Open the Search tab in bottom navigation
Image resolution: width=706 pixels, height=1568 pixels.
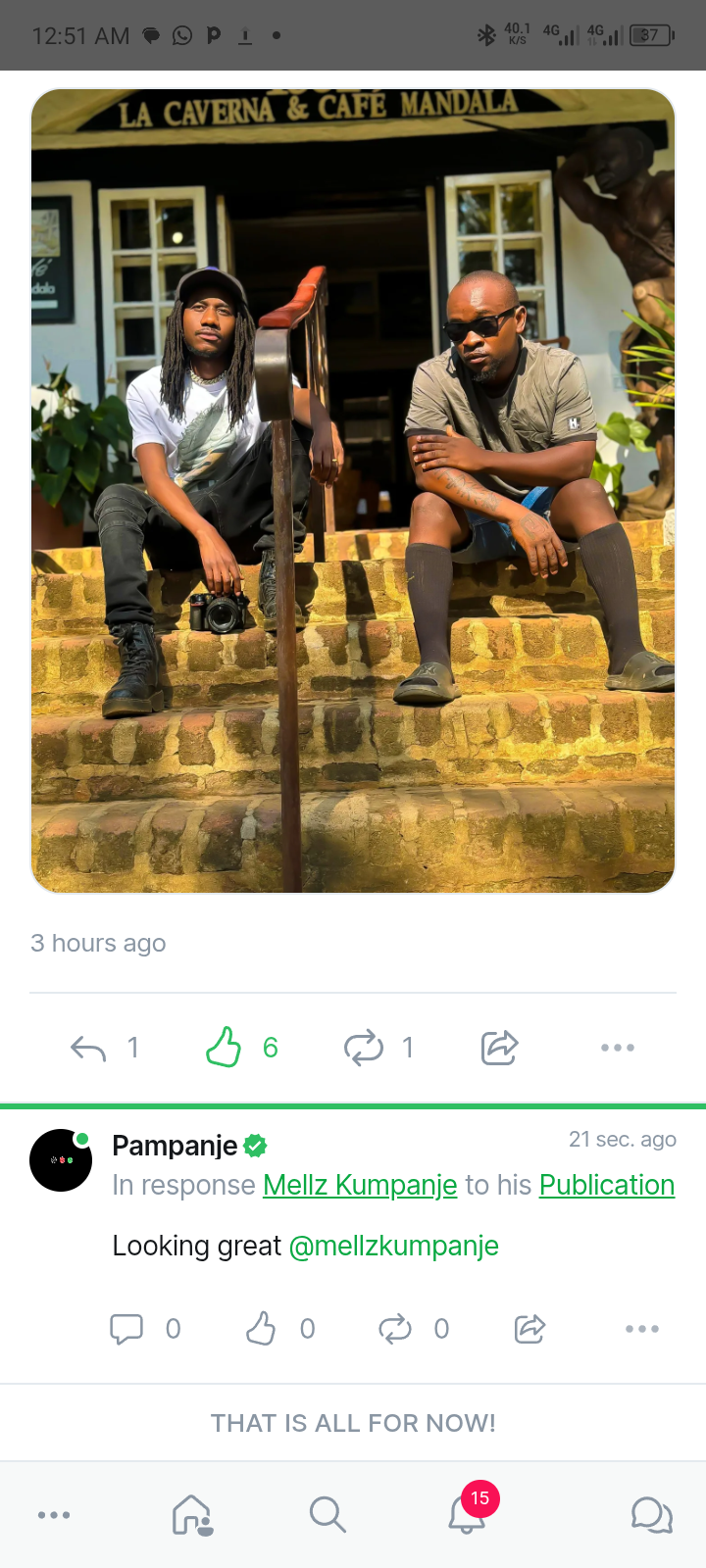click(x=328, y=1515)
